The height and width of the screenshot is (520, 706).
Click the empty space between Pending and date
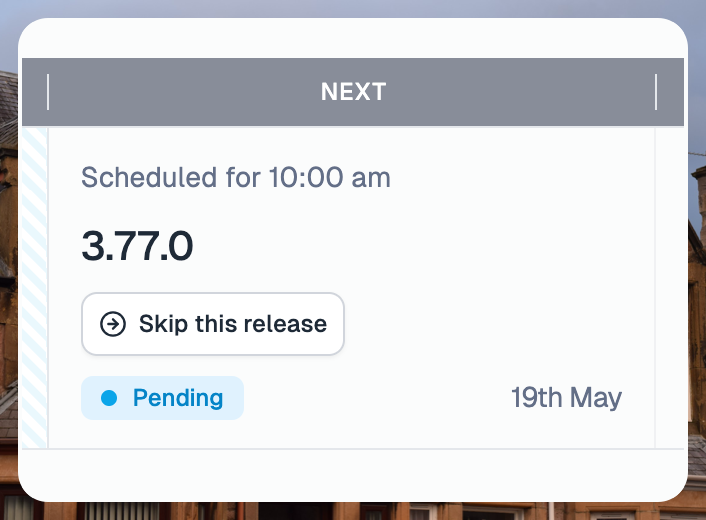point(377,398)
